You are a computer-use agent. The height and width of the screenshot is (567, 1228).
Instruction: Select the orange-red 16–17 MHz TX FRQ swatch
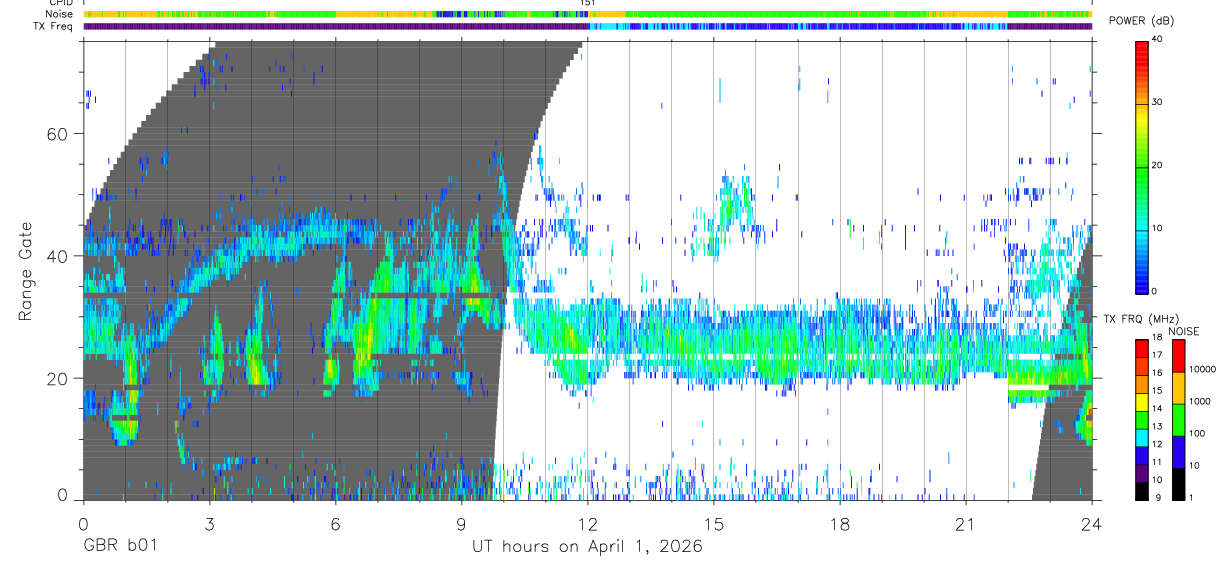pyautogui.click(x=1142, y=364)
